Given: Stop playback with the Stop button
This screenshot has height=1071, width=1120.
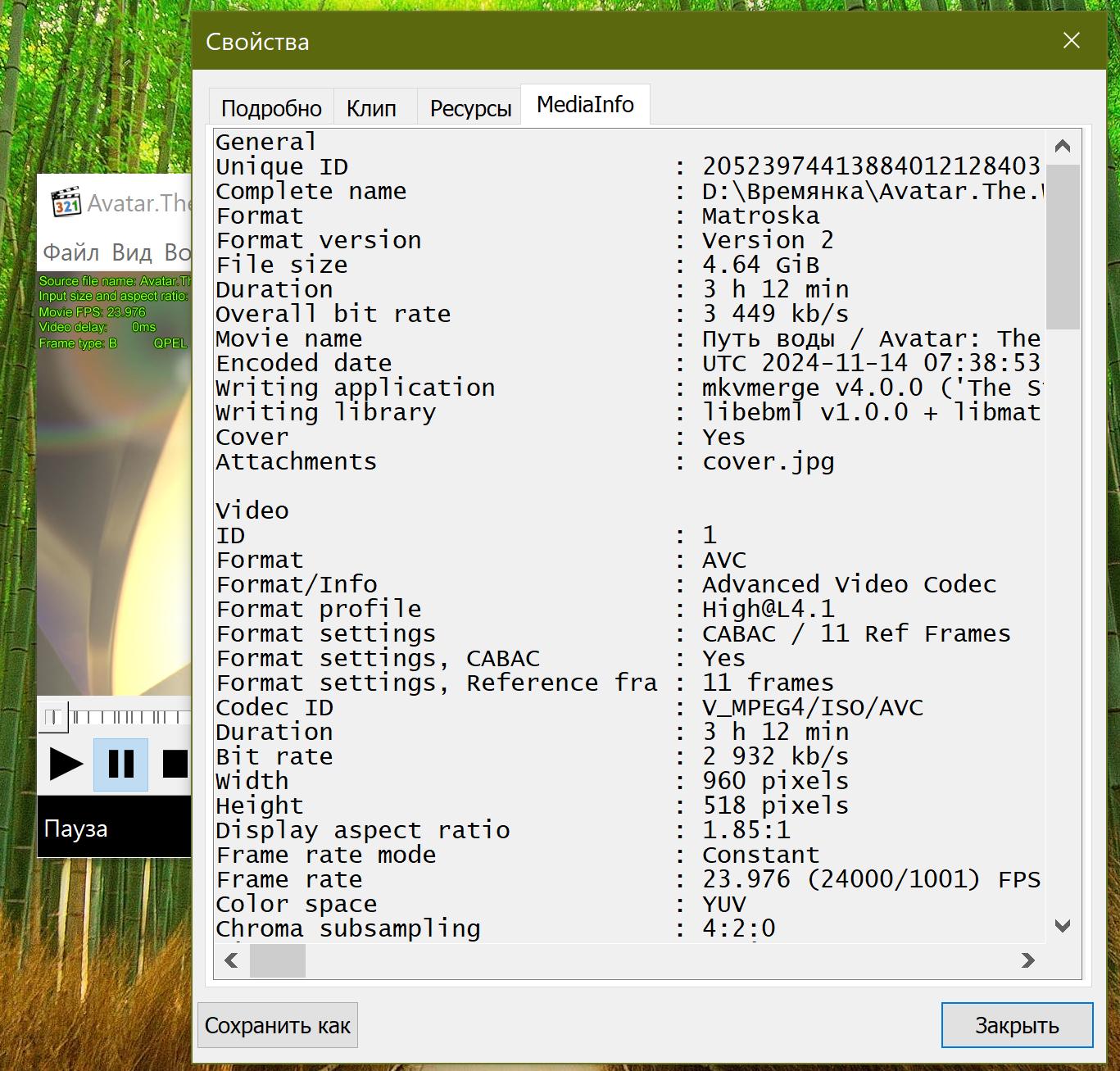Looking at the screenshot, I should (x=175, y=765).
